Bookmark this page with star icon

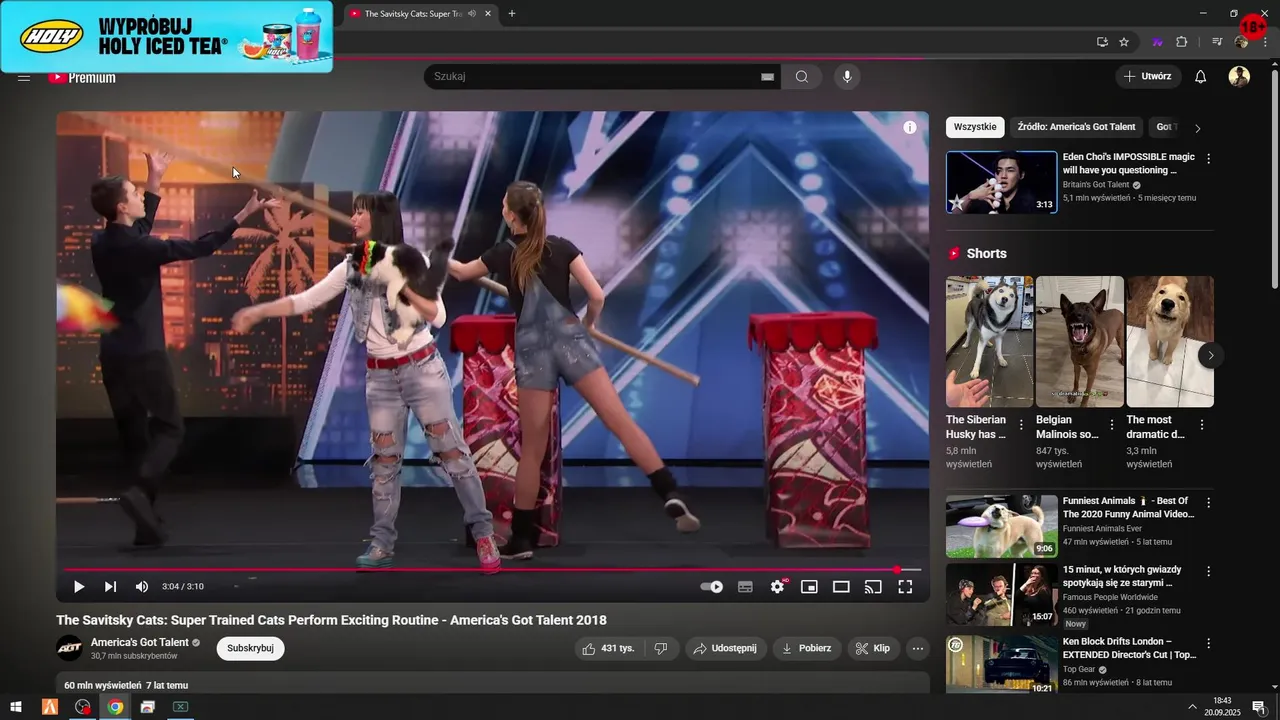tap(1124, 42)
